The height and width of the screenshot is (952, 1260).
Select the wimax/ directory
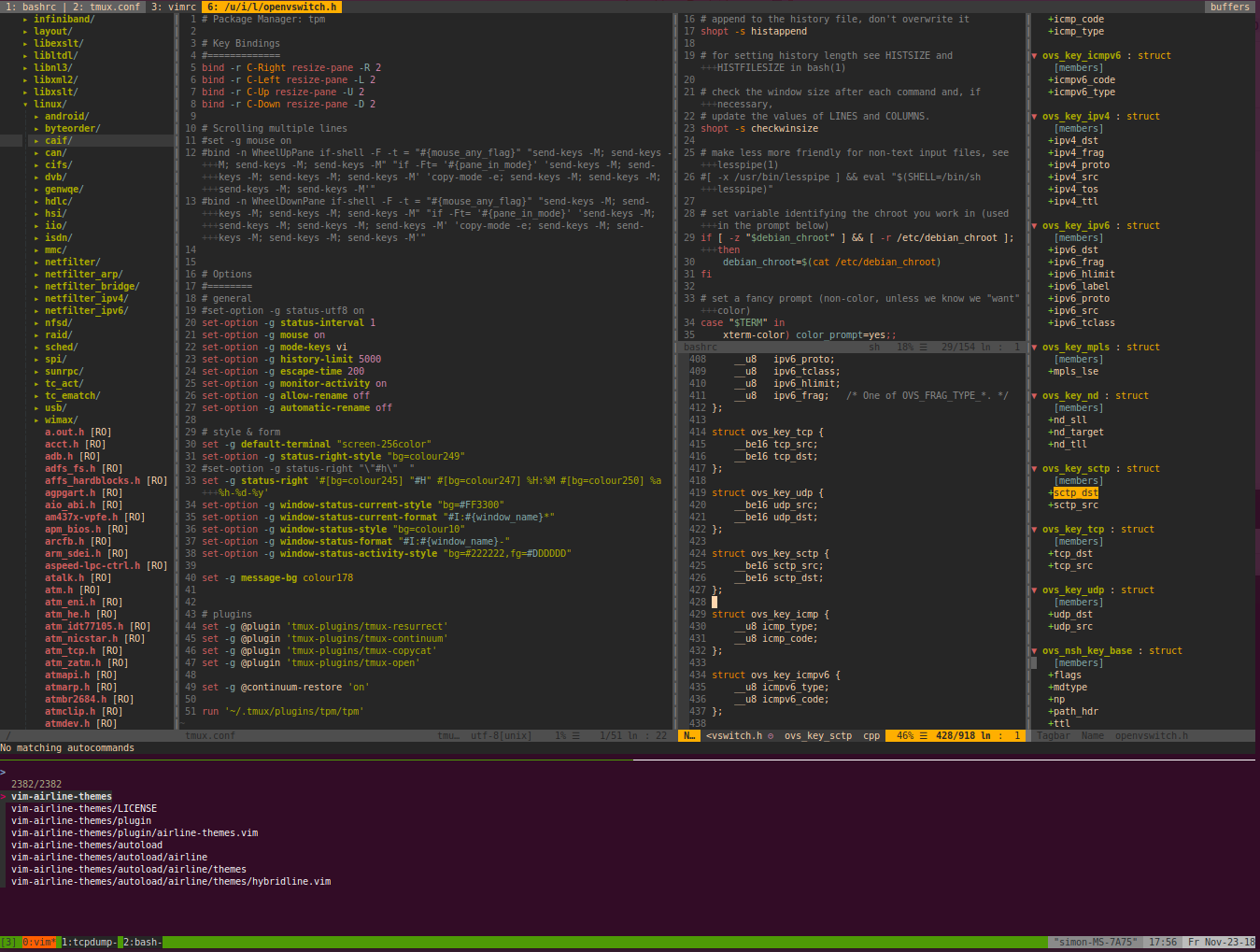click(x=61, y=419)
